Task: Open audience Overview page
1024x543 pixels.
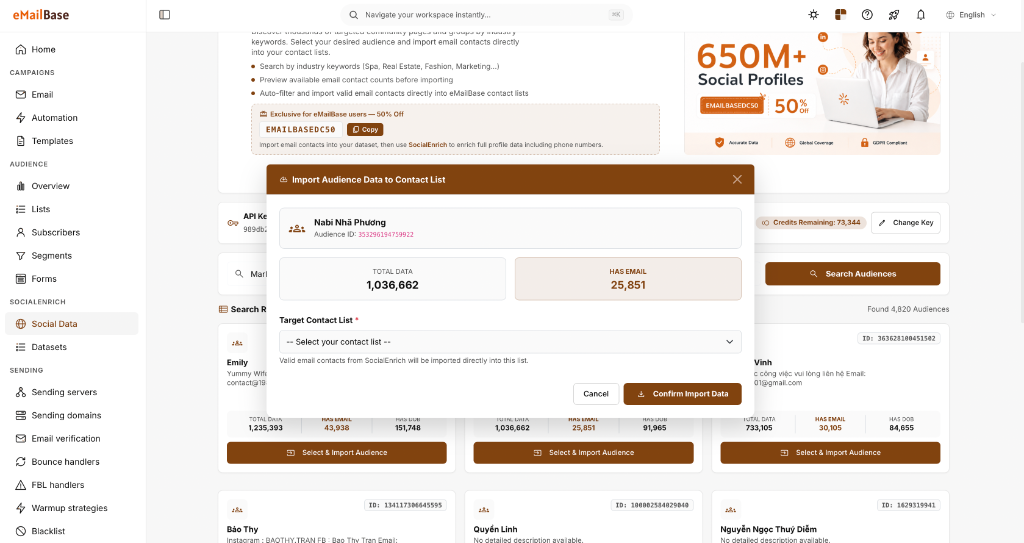Action: [x=72, y=186]
